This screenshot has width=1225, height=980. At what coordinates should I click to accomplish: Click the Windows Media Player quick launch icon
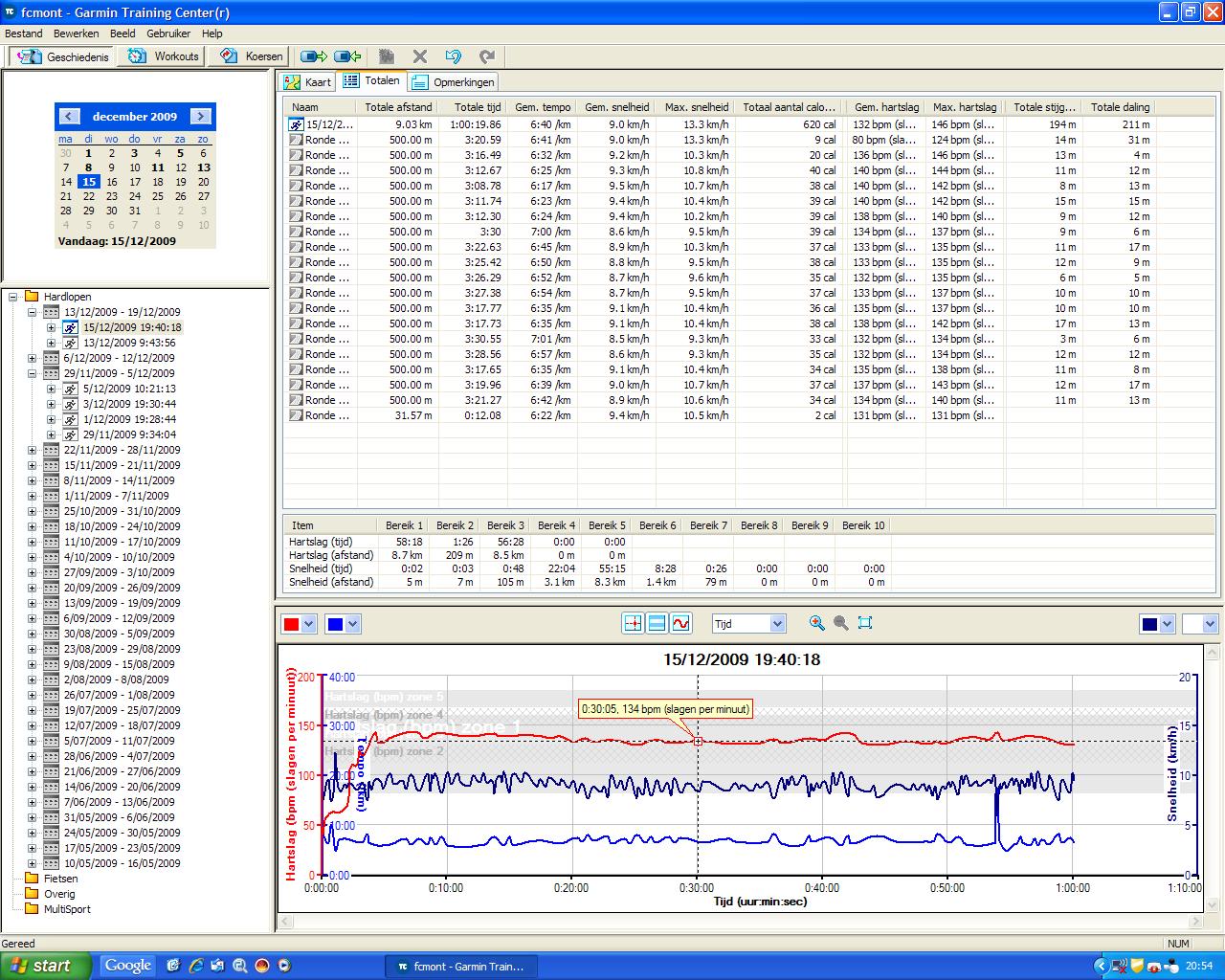pos(283,966)
